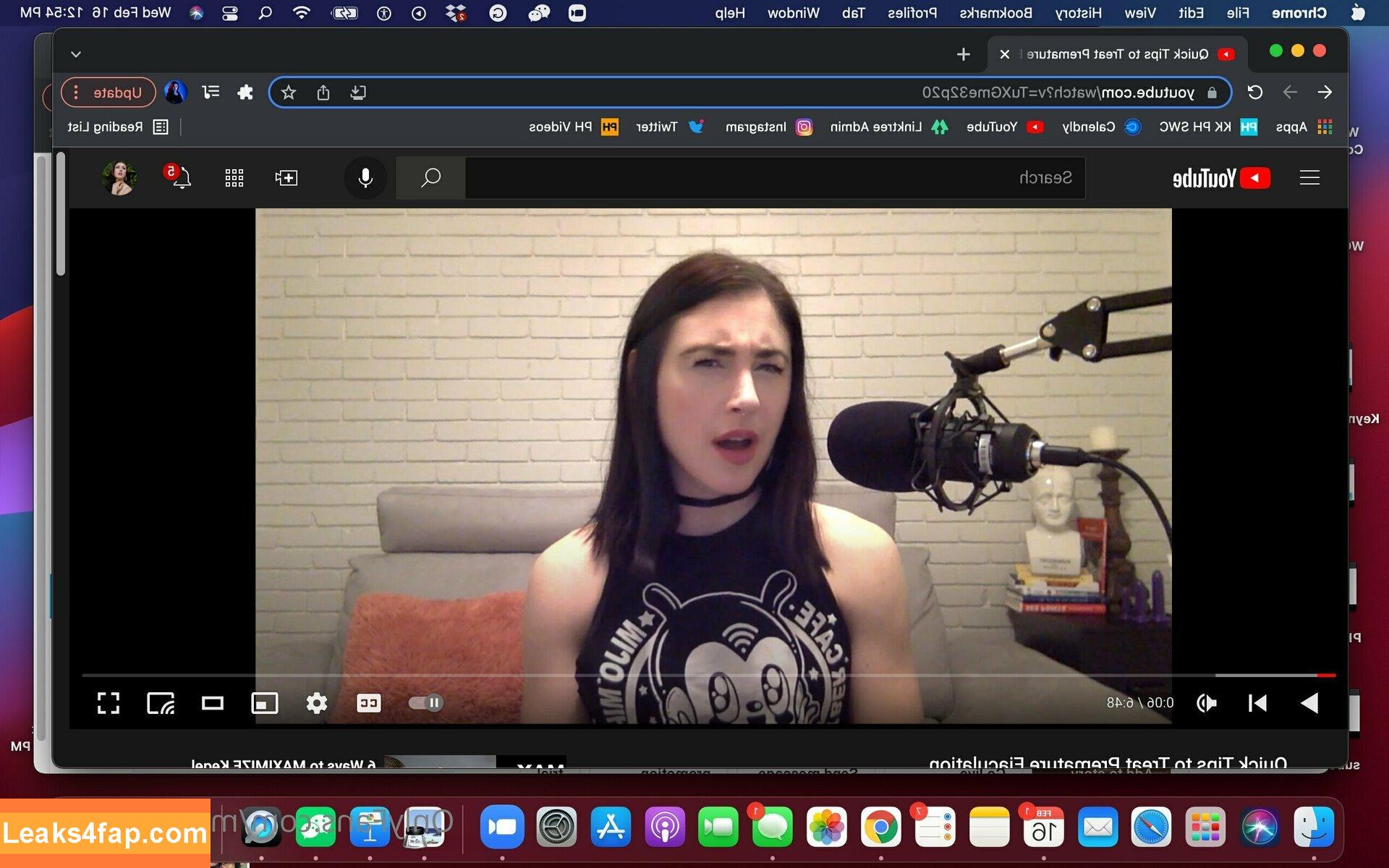Reload the page in Chrome
The image size is (1389, 868).
tap(1255, 93)
